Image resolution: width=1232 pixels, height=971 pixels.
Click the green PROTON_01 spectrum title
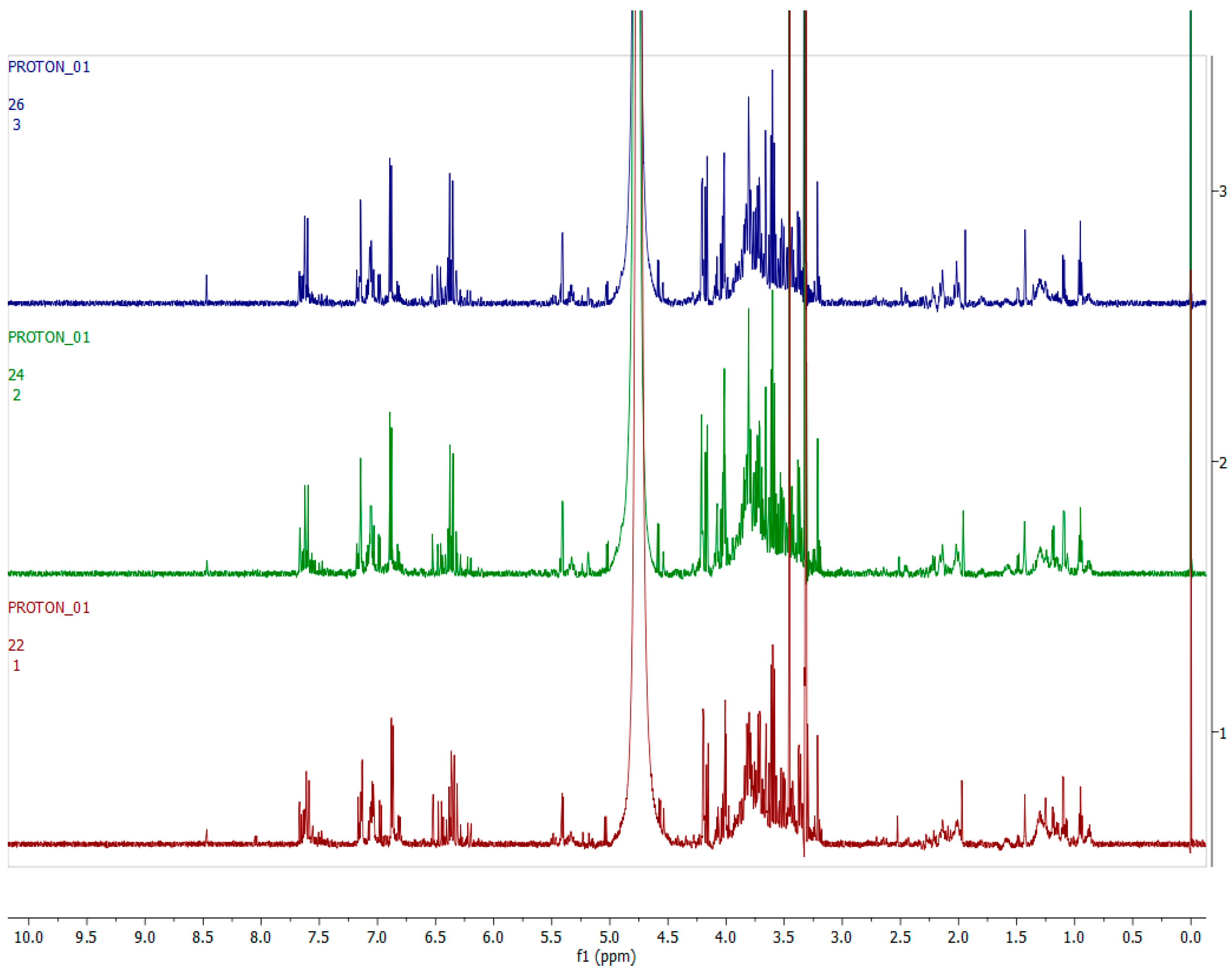49,337
